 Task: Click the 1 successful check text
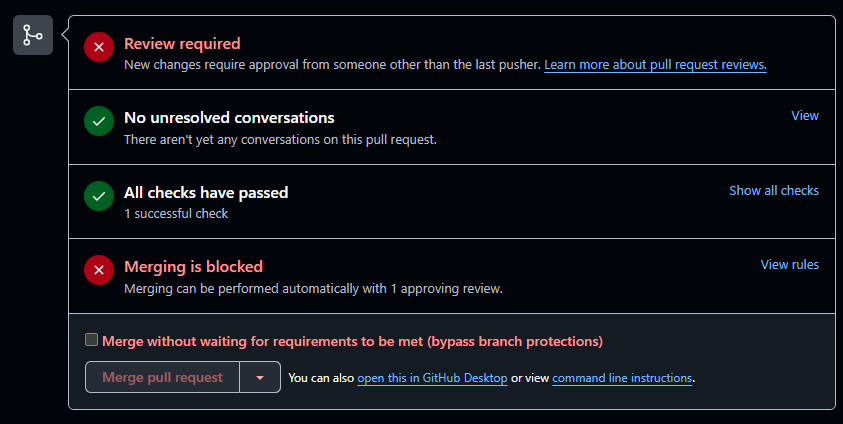pyautogui.click(x=176, y=214)
